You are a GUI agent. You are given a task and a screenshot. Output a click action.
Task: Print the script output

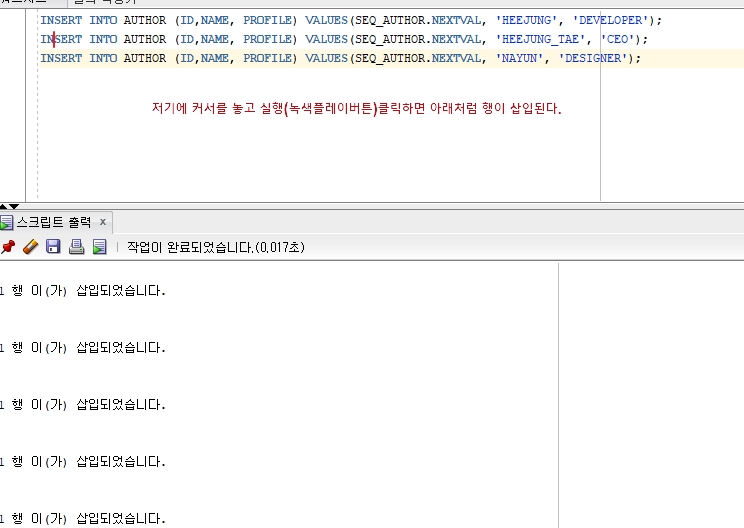[x=76, y=246]
